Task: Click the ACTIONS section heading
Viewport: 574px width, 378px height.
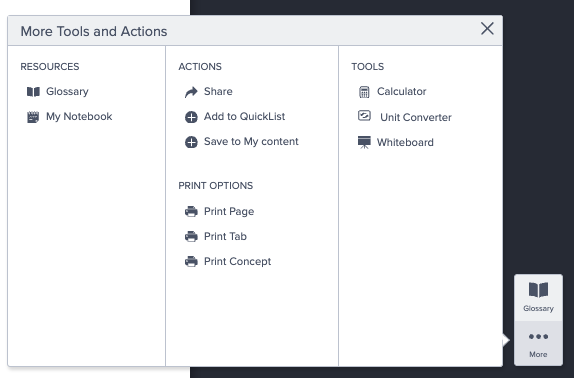Action: click(x=200, y=67)
